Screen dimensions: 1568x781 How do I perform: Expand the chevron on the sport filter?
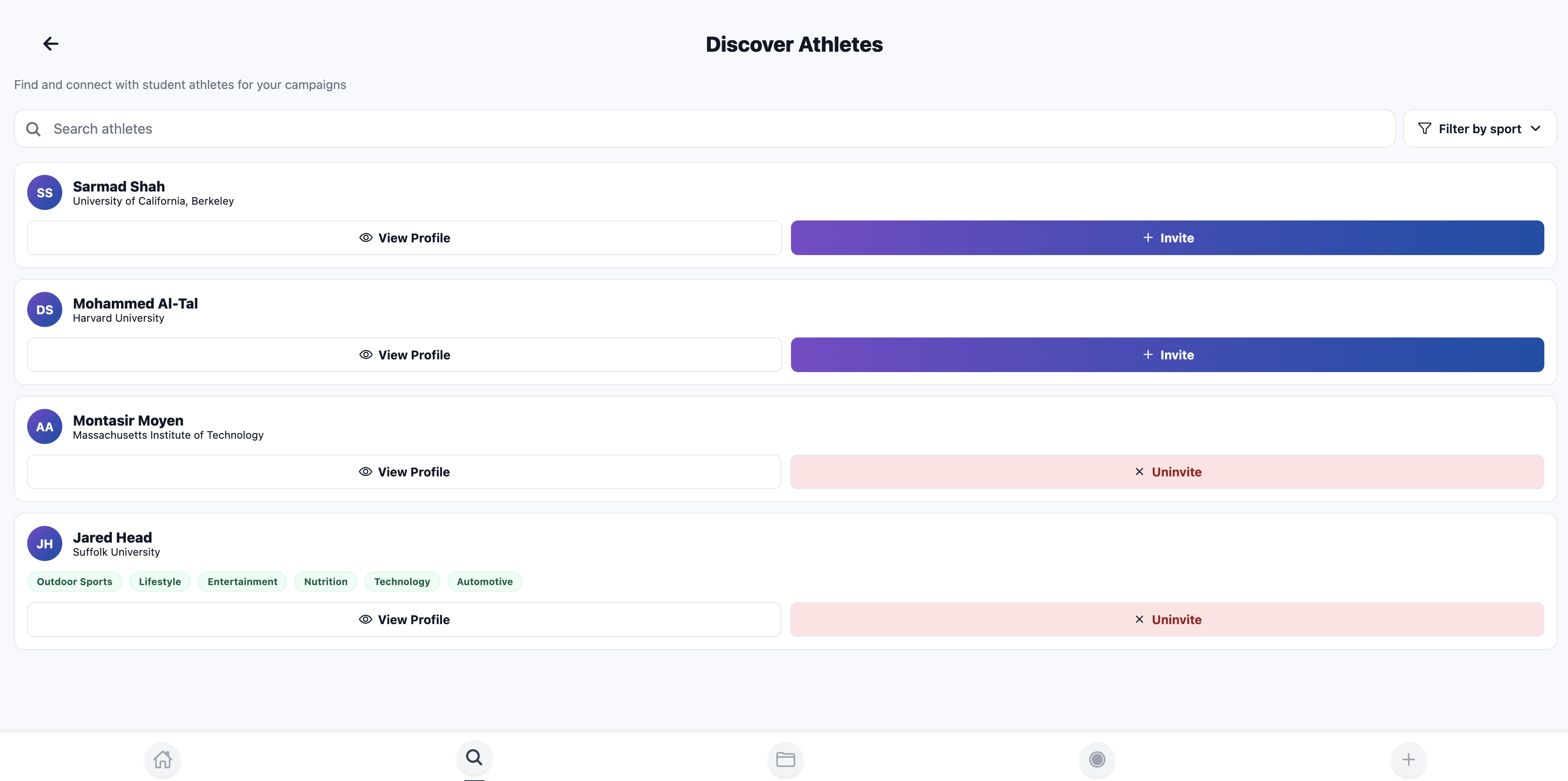1536,128
